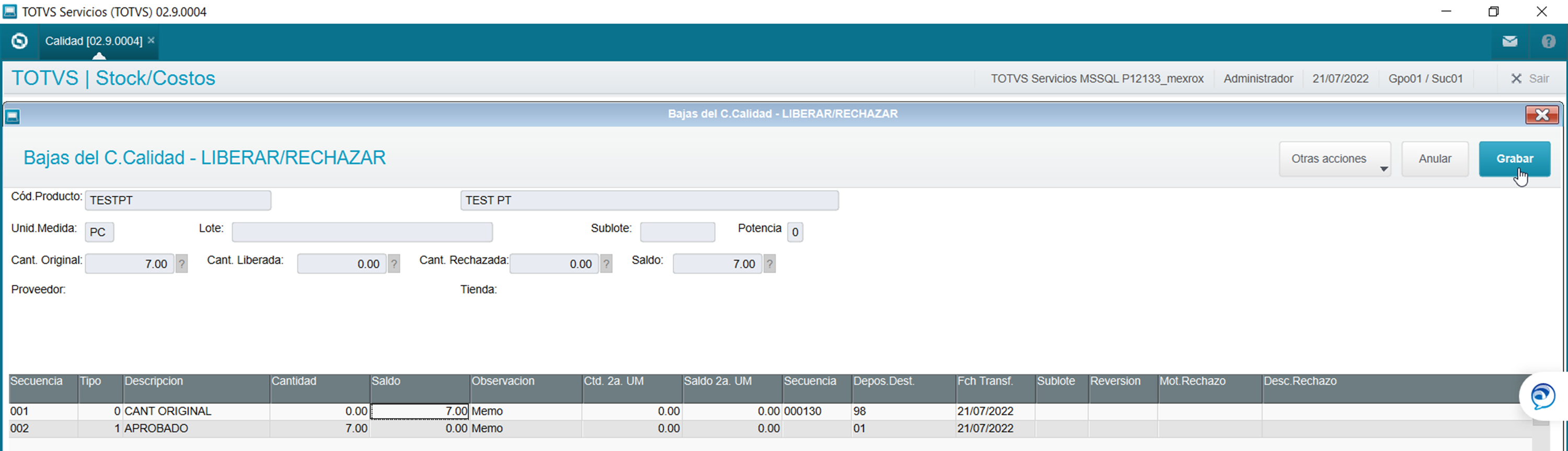The image size is (1568, 451).
Task: Click the Mot.Rechazo column header
Action: click(x=1210, y=388)
